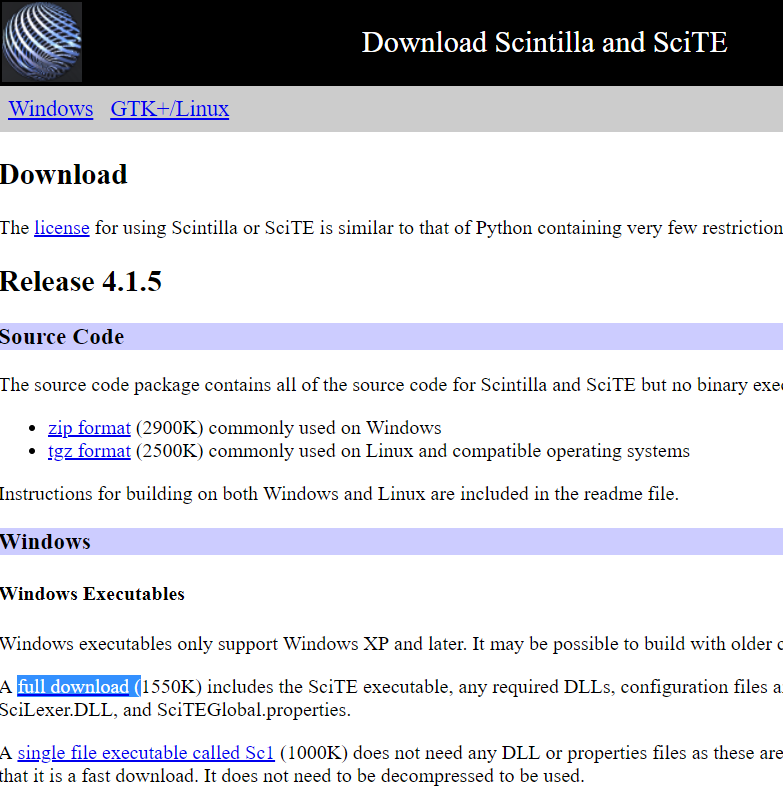Click the highlighted full download link
This screenshot has height=811, width=783.
(x=73, y=686)
